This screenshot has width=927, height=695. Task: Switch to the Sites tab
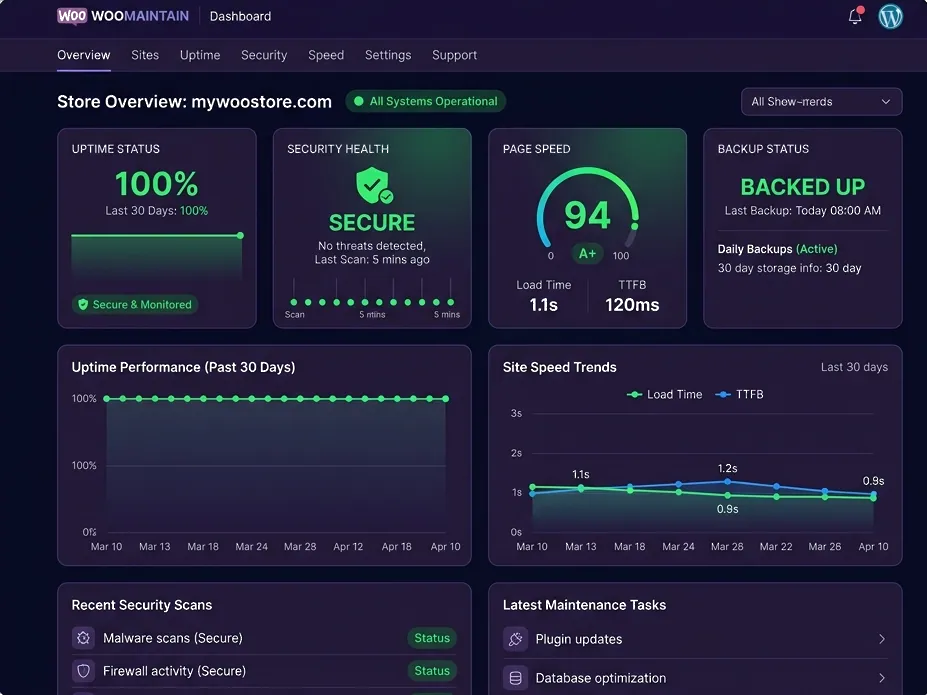click(145, 55)
